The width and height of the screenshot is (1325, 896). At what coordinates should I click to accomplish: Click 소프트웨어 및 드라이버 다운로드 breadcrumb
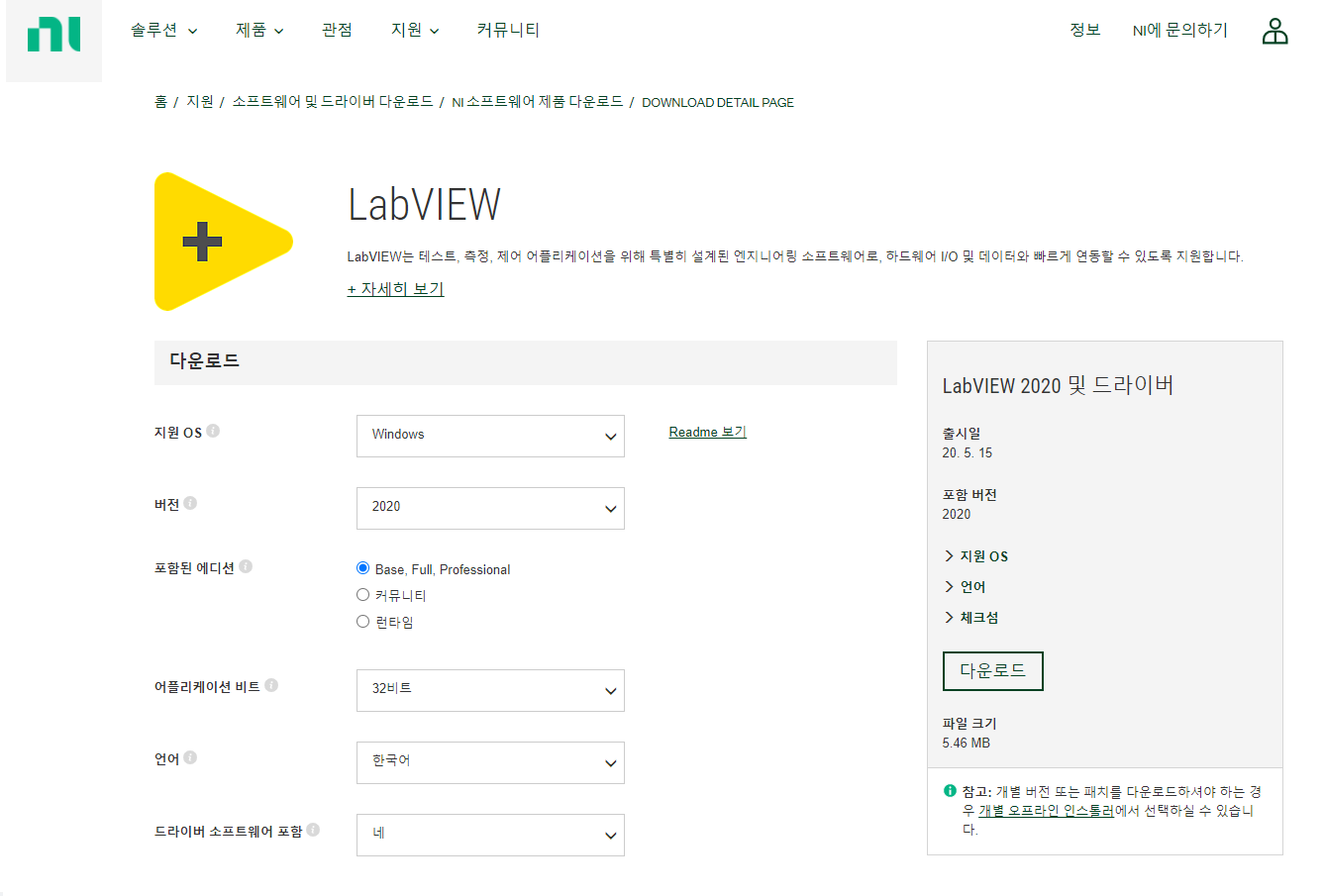[333, 102]
